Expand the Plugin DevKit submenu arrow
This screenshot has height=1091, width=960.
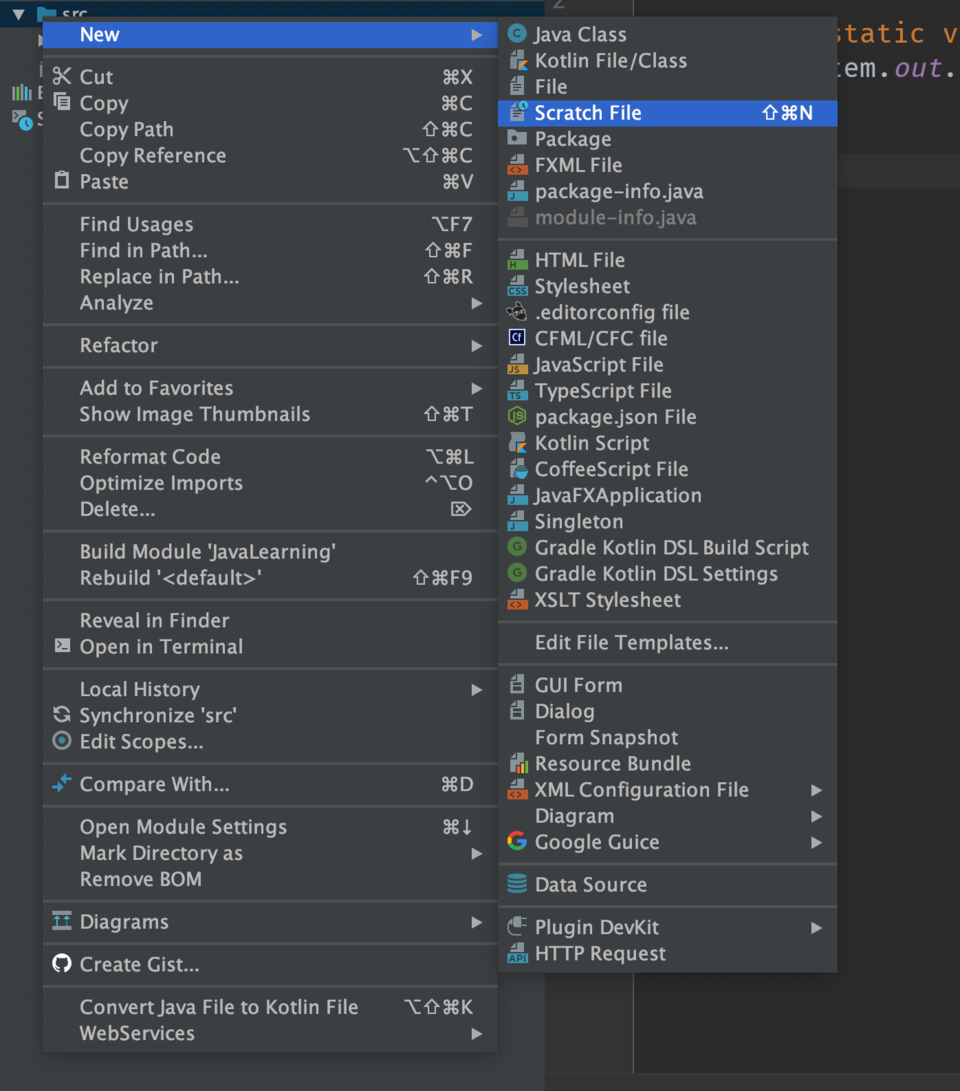(x=817, y=928)
